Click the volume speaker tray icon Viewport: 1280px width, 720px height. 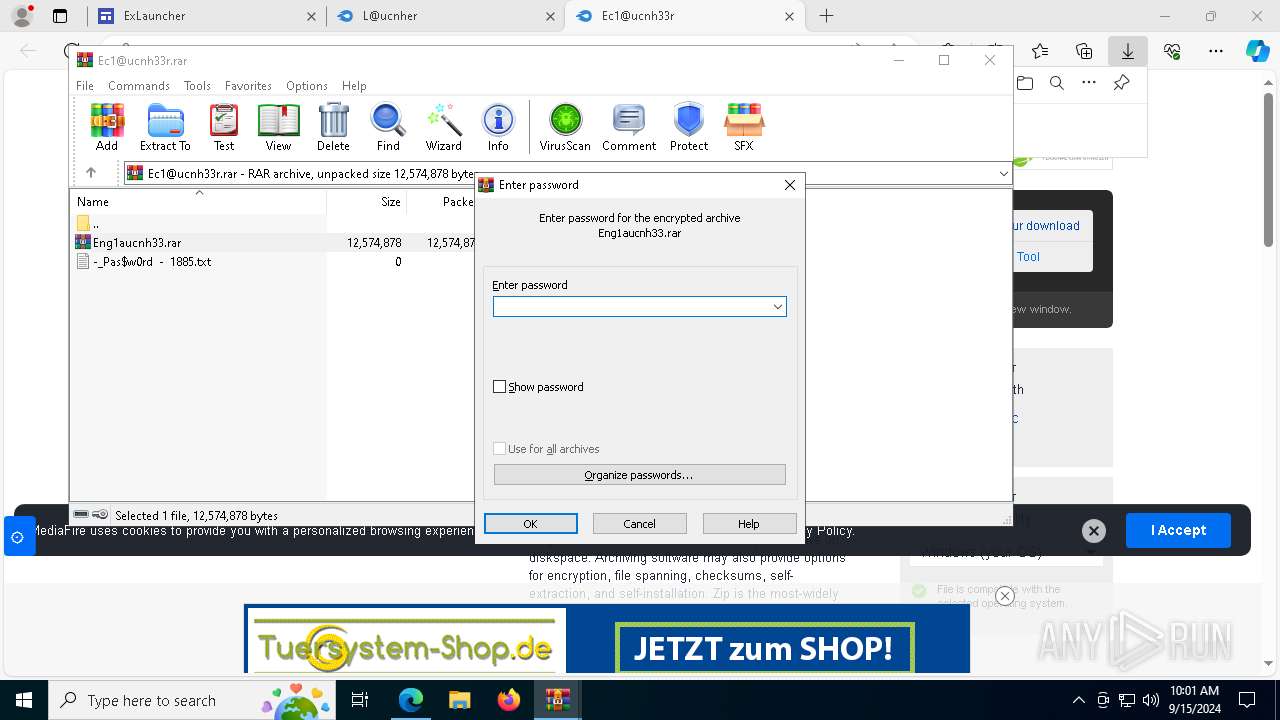pyautogui.click(x=1151, y=700)
